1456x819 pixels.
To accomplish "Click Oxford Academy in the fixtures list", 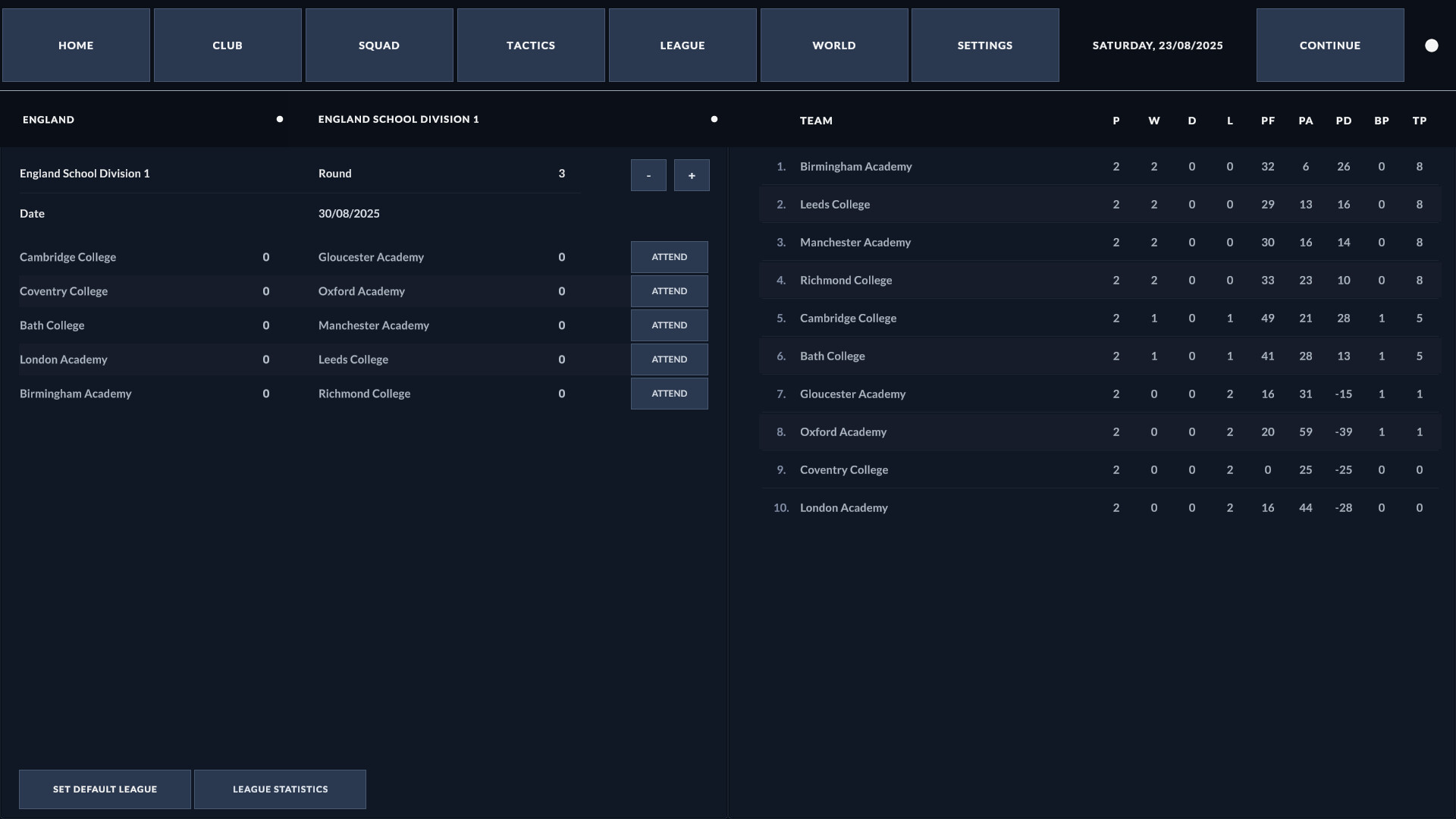I will 362,291.
